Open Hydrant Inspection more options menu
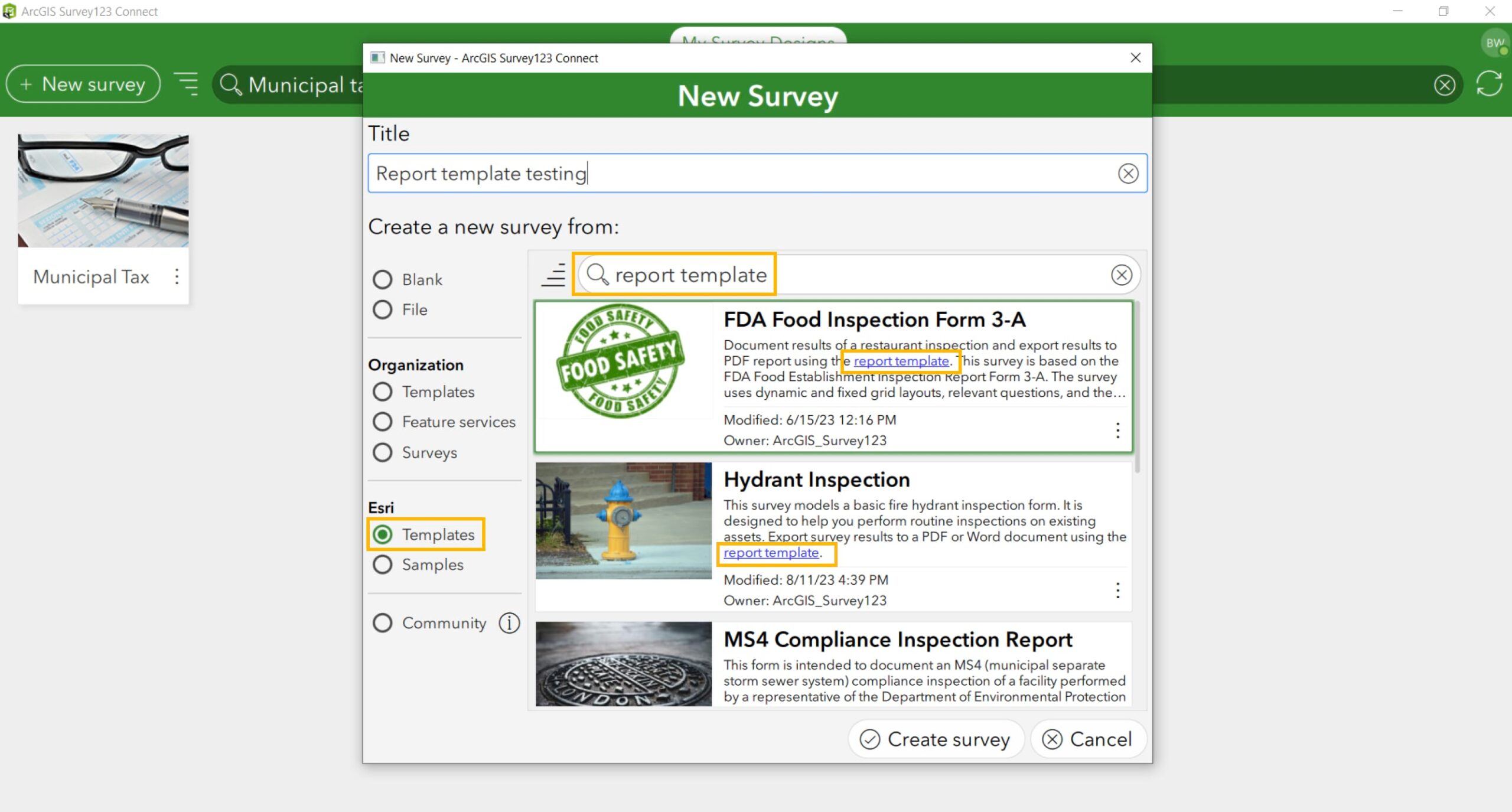Screen dimensions: 1512x812 pos(1117,591)
